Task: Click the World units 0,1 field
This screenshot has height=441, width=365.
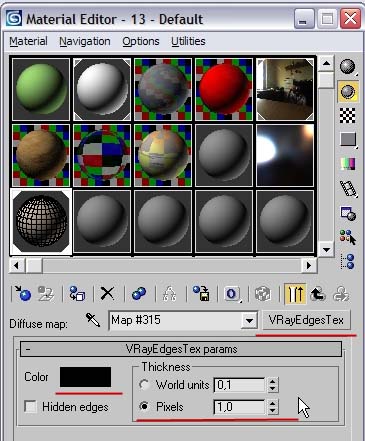Action: coord(240,385)
